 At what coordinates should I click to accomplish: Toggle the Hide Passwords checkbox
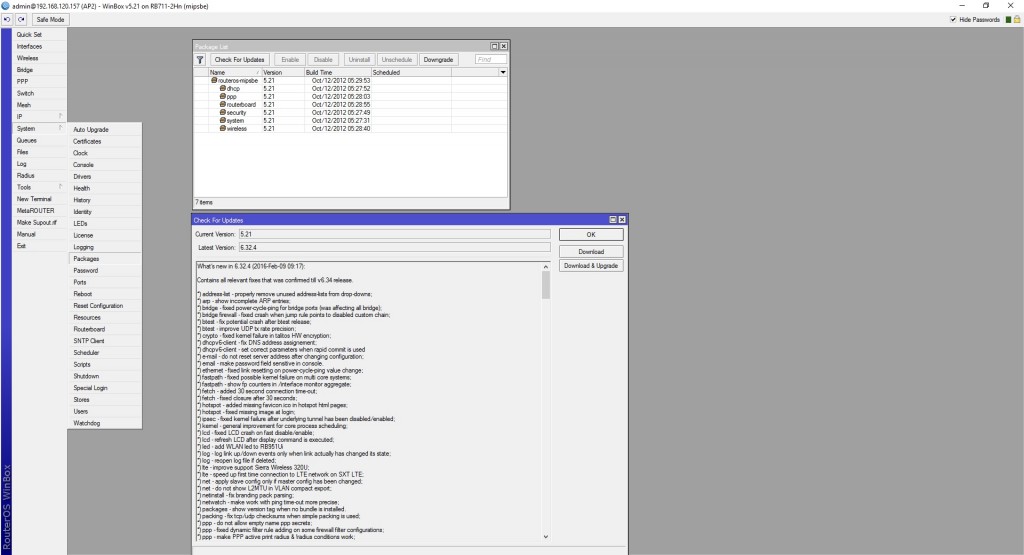point(953,19)
